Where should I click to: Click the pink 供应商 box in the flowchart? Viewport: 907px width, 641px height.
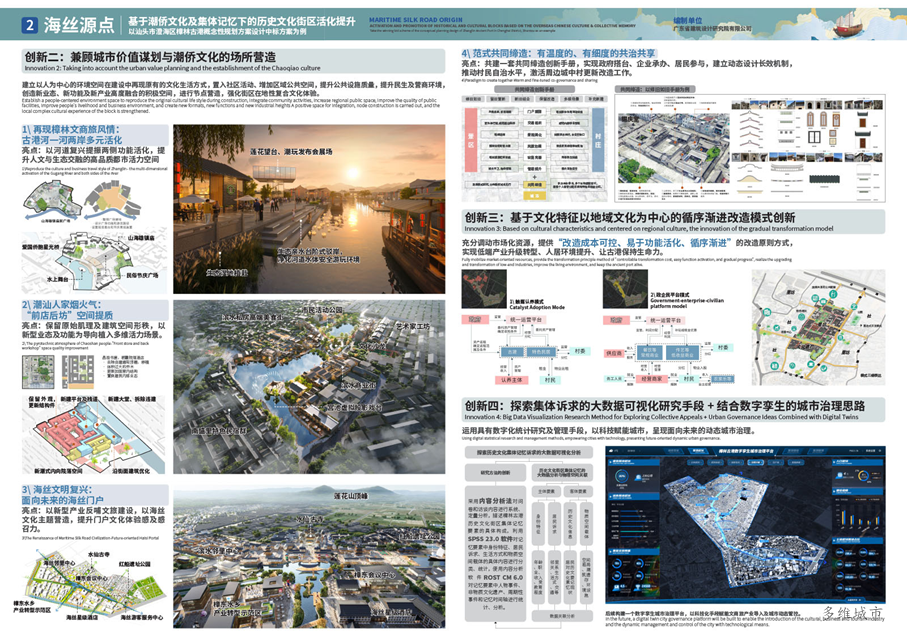[614, 353]
